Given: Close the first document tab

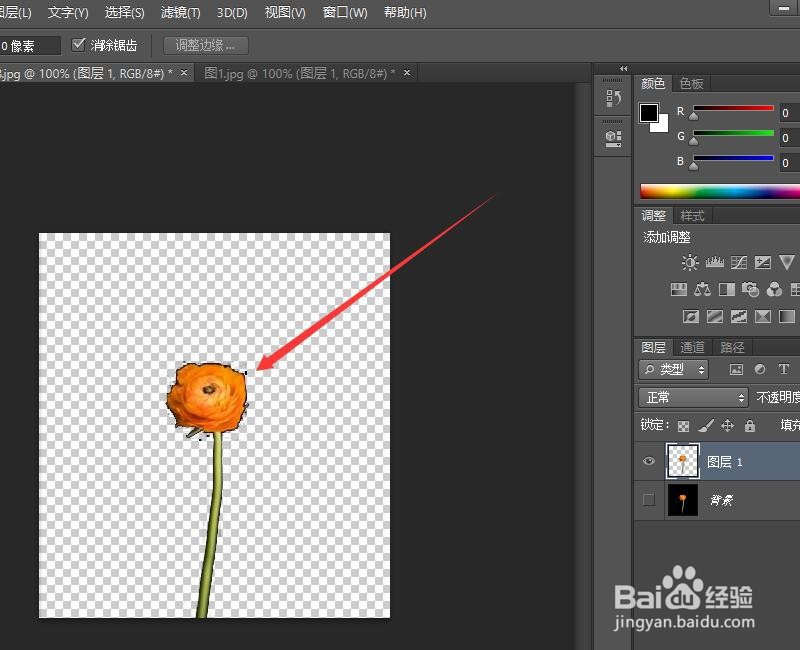Looking at the screenshot, I should (184, 73).
